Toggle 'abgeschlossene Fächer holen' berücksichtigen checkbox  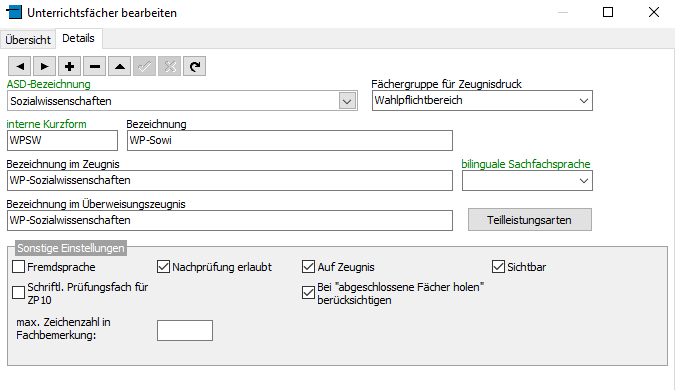[309, 293]
